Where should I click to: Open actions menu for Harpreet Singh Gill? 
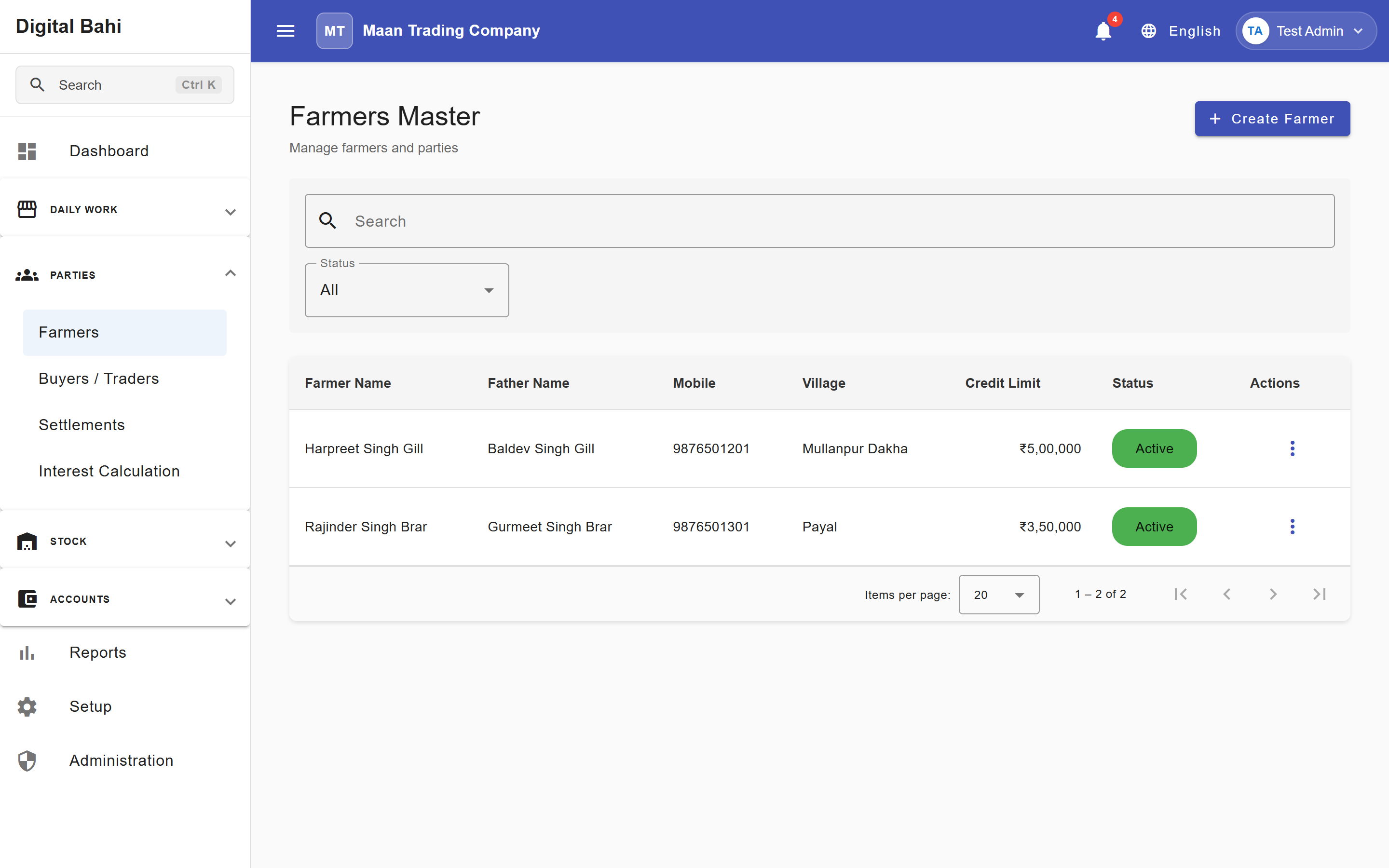pyautogui.click(x=1292, y=448)
